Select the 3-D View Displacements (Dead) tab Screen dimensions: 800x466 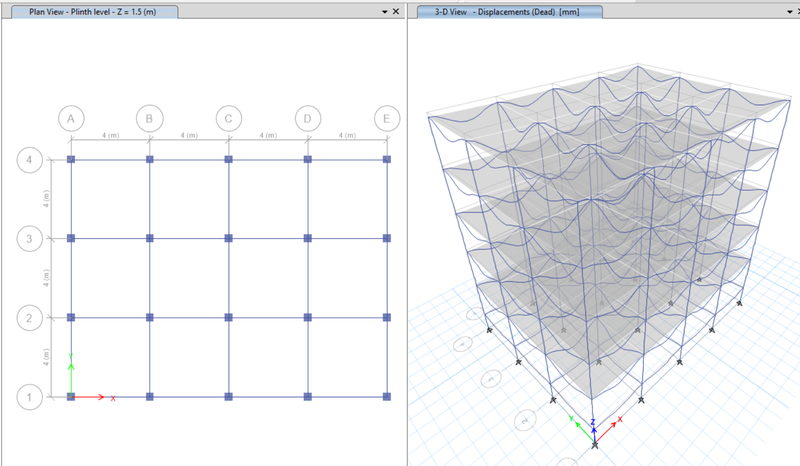tap(507, 12)
